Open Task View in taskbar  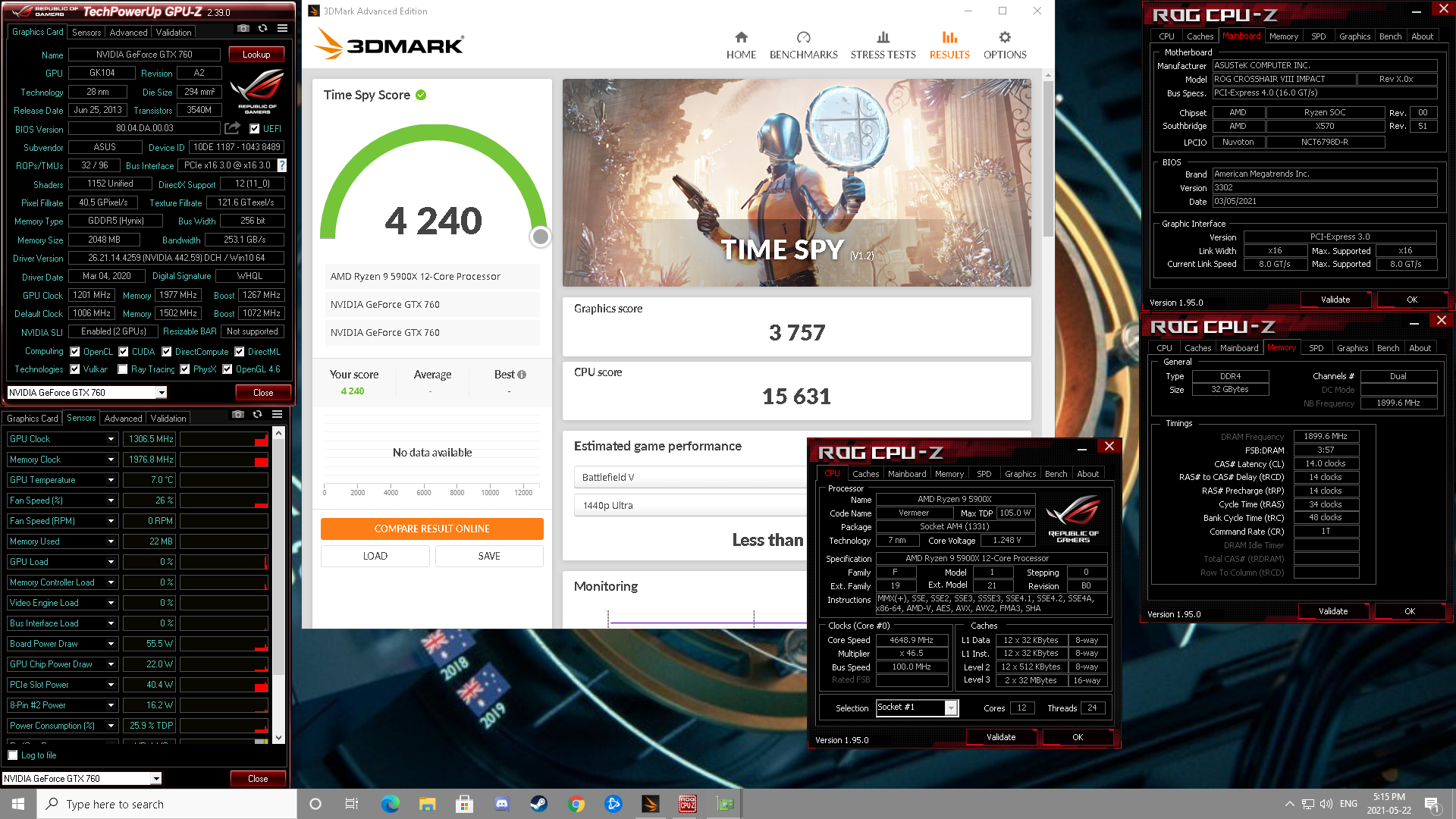pos(352,804)
